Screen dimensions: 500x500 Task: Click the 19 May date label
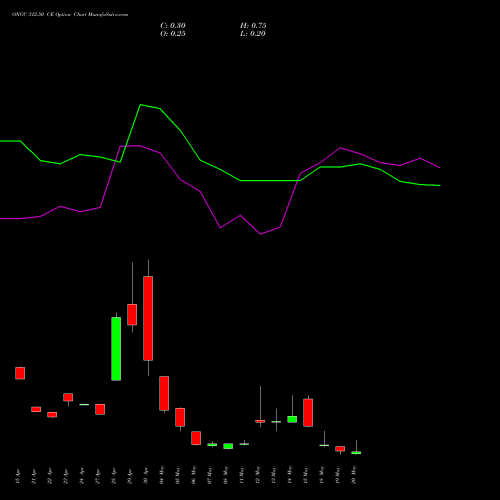pyautogui.click(x=338, y=475)
